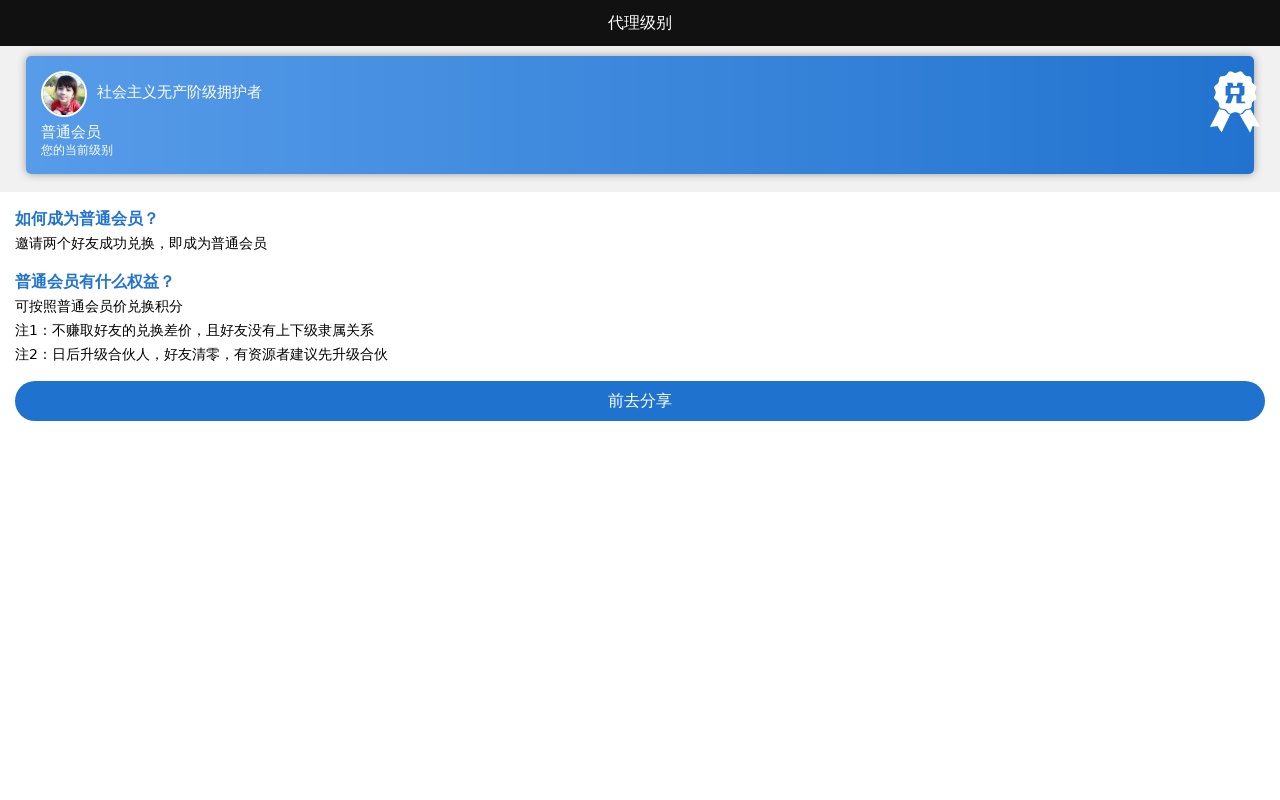
Task: Click the line 可按照普通会员价兑换积分
Action: pos(99,306)
